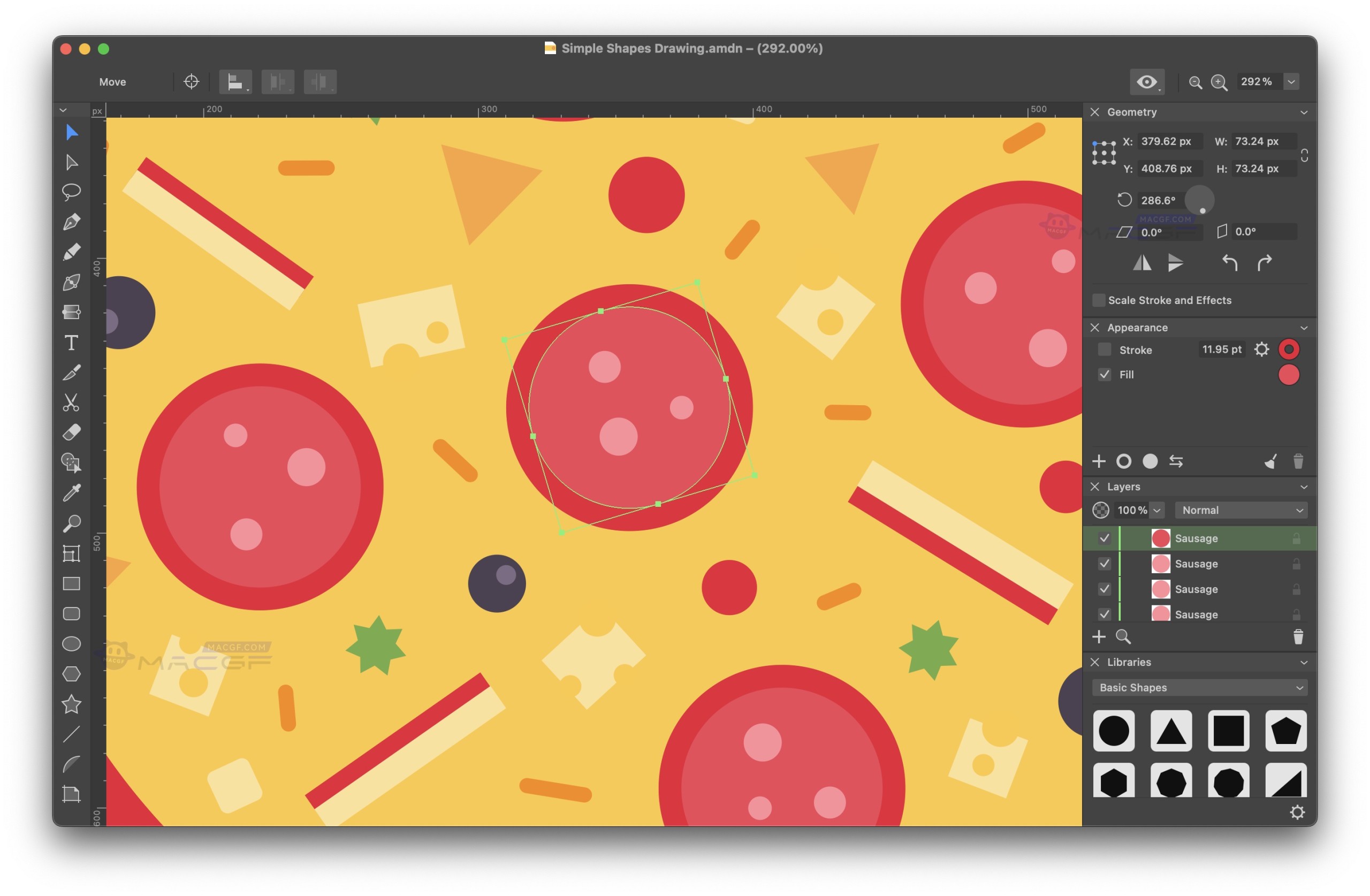Click the Fill color swatch
1370x896 pixels.
tap(1288, 375)
